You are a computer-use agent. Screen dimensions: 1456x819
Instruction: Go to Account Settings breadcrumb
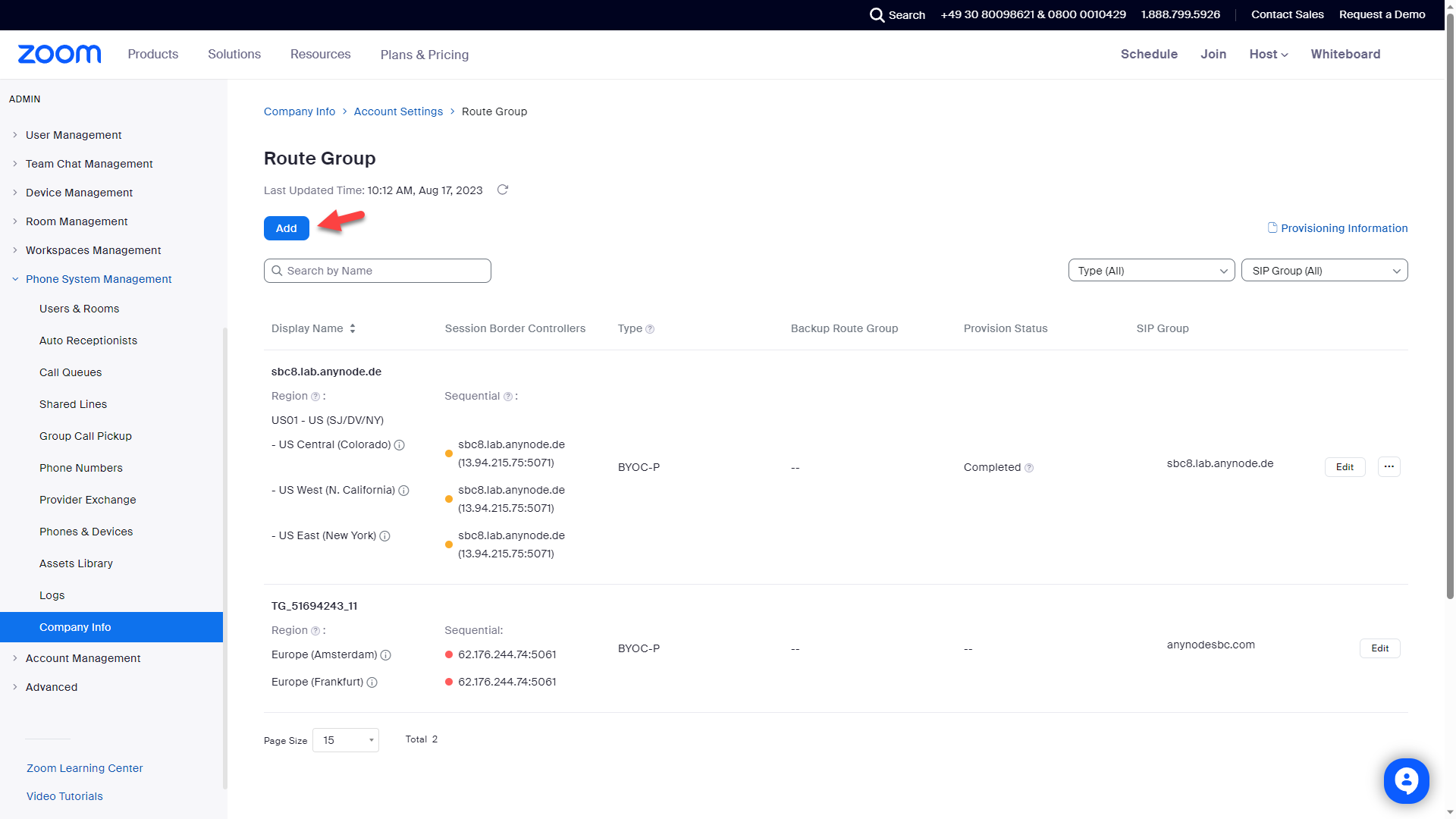(x=398, y=111)
